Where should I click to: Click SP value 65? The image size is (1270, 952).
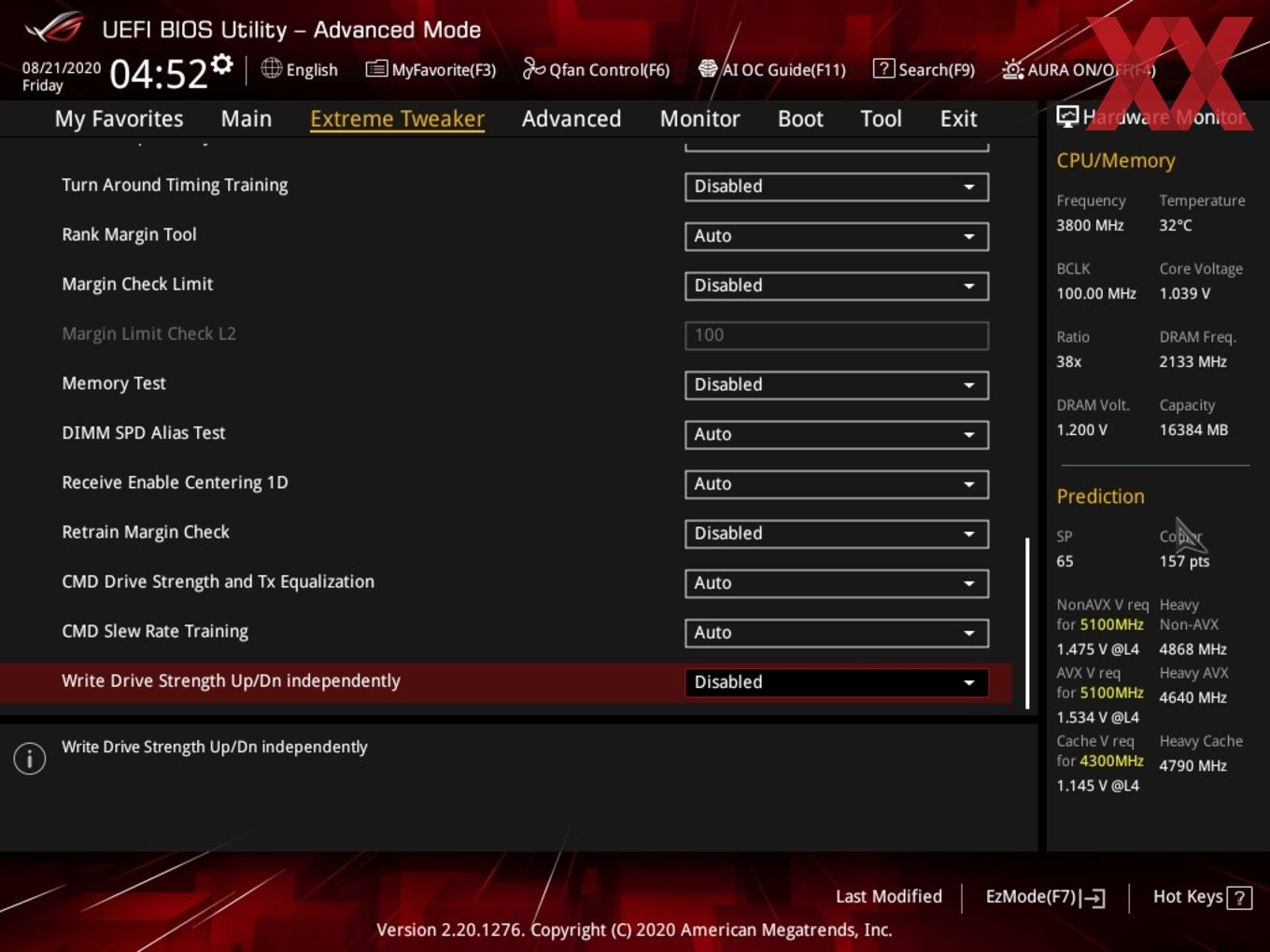1065,562
